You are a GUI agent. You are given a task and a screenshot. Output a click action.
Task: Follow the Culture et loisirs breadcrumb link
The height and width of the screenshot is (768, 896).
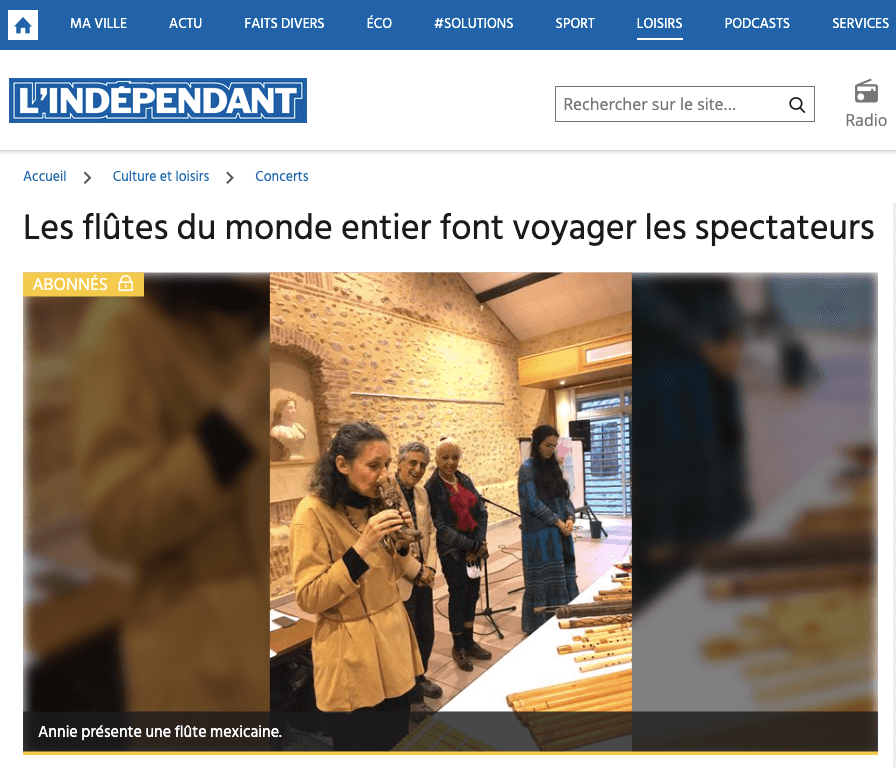tap(161, 176)
